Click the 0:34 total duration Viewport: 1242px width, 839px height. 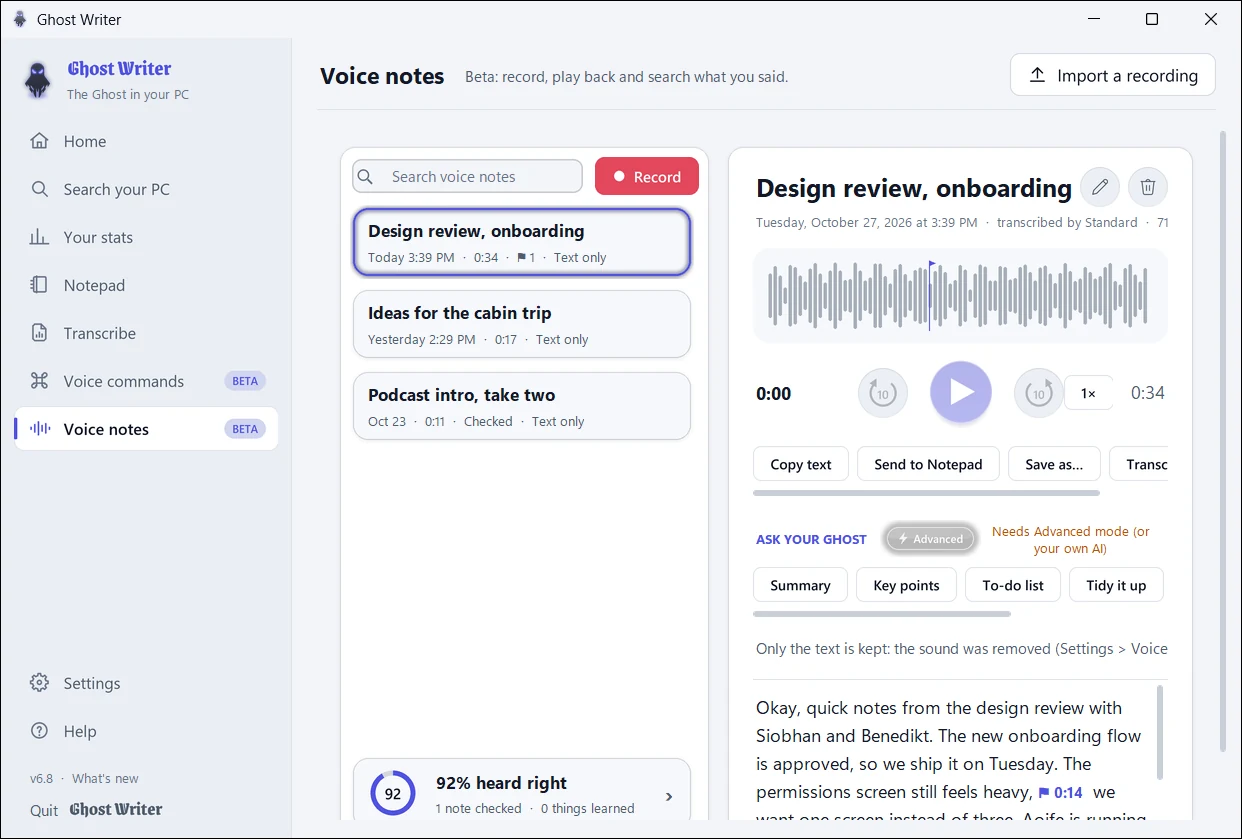pyautogui.click(x=1147, y=393)
